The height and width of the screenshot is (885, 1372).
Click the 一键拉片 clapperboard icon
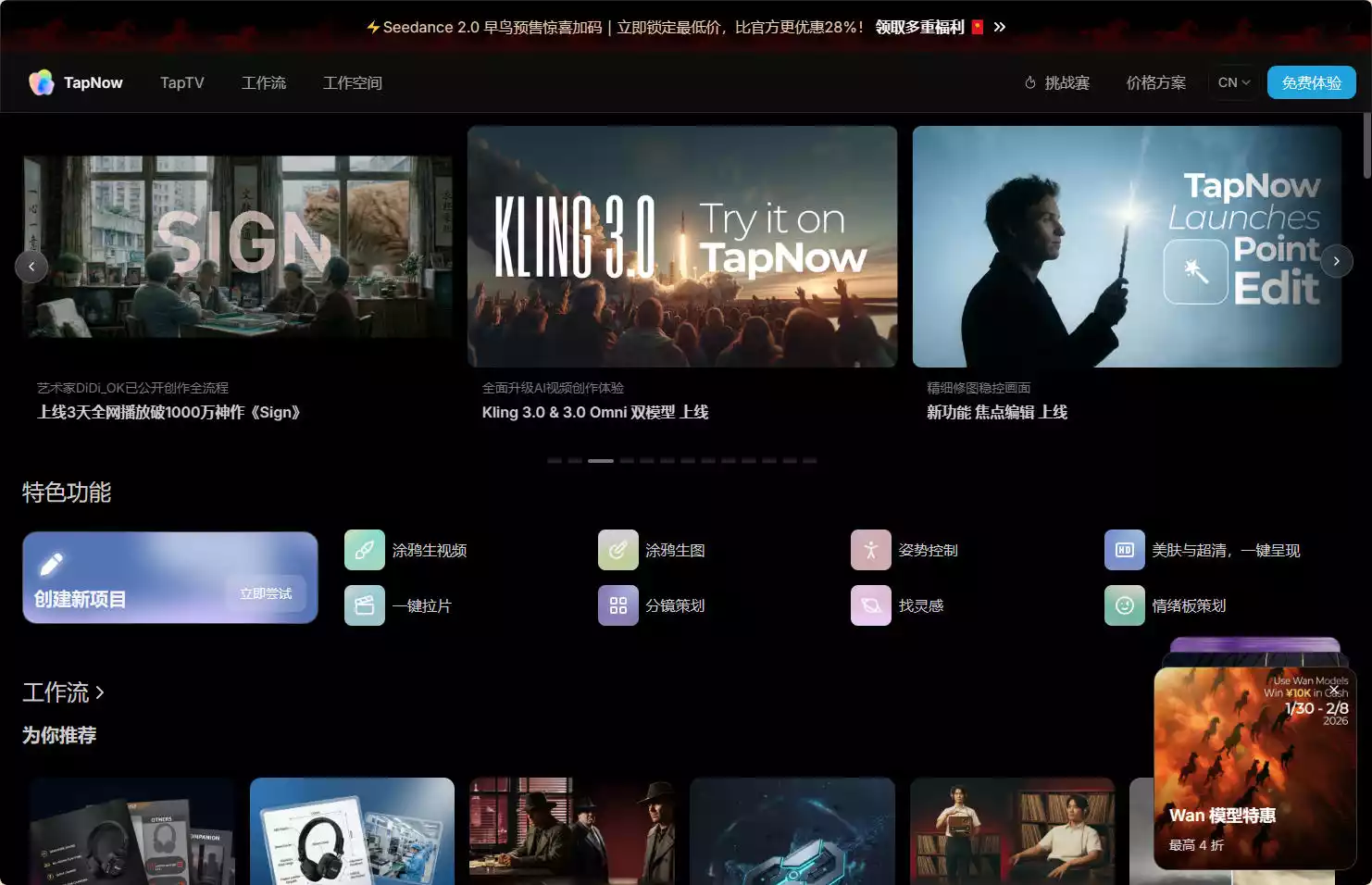[365, 605]
